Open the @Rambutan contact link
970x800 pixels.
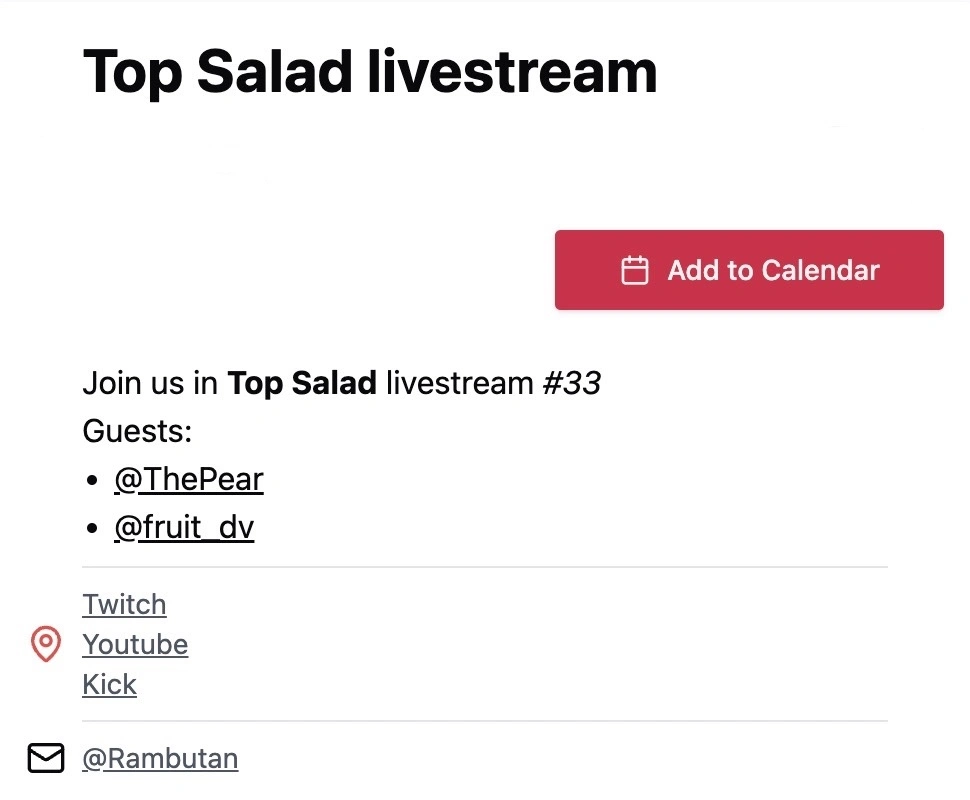[160, 759]
